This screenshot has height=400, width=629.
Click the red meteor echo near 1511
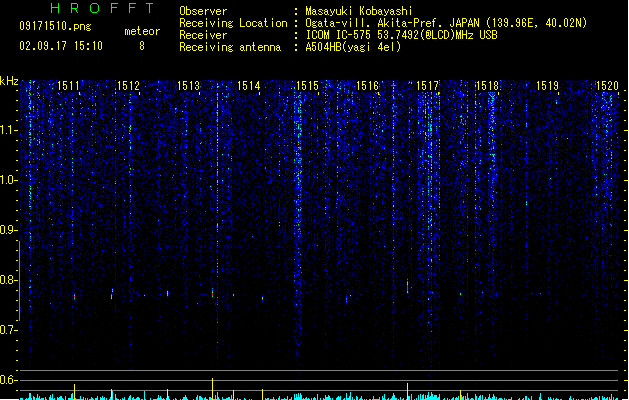74,297
